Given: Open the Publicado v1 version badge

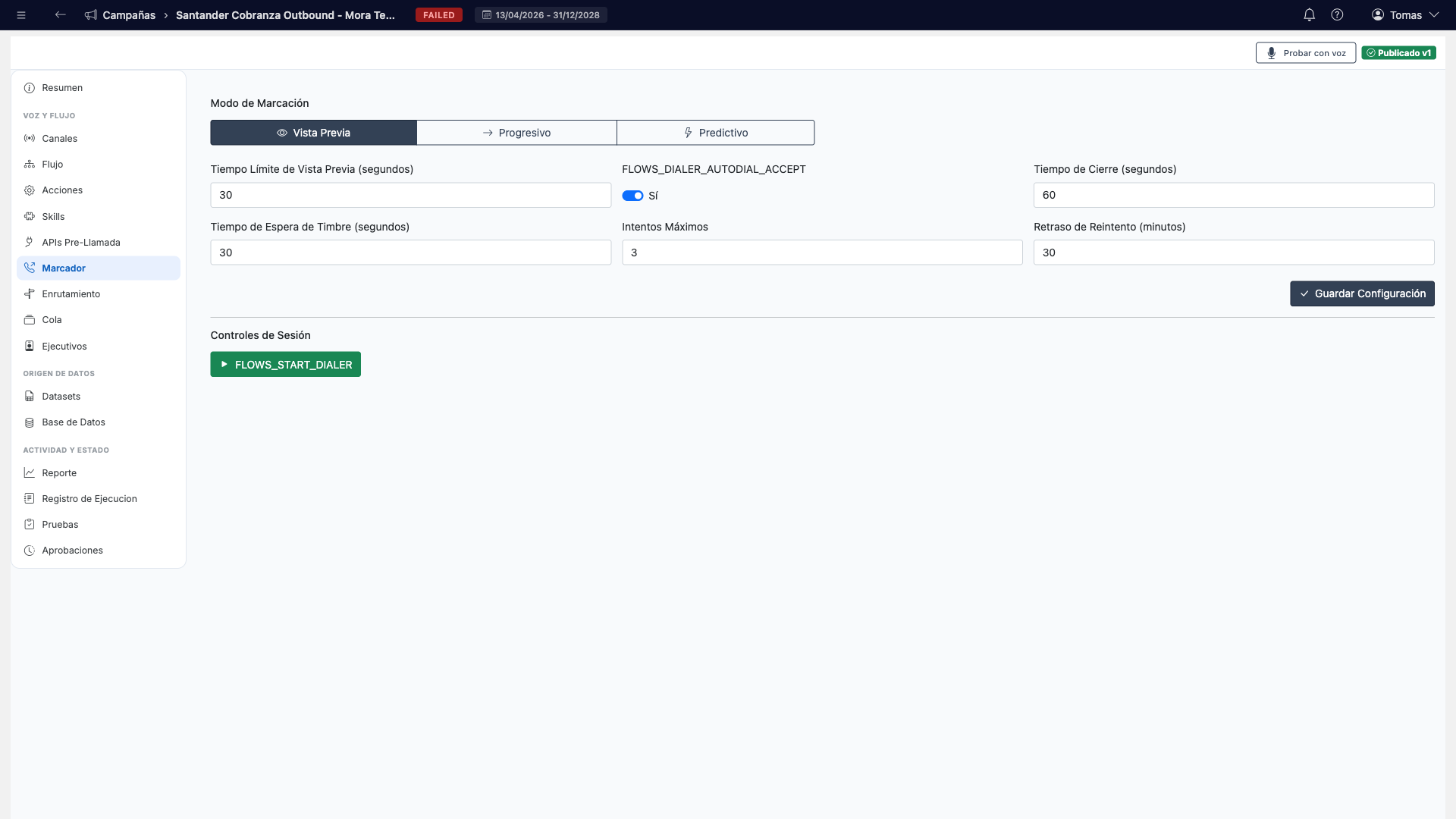Looking at the screenshot, I should pyautogui.click(x=1398, y=53).
